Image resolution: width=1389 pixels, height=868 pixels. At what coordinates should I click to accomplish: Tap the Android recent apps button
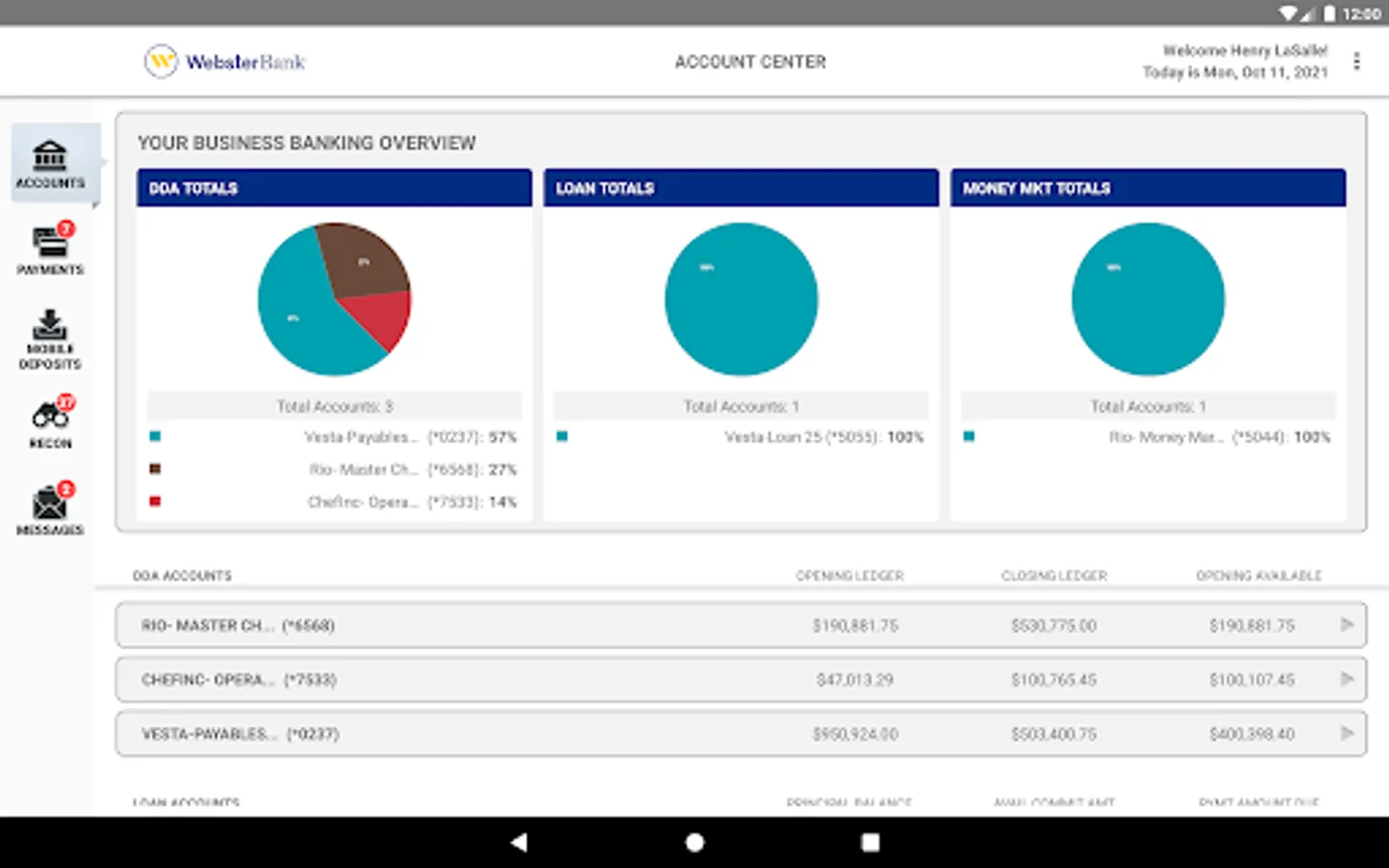(870, 842)
